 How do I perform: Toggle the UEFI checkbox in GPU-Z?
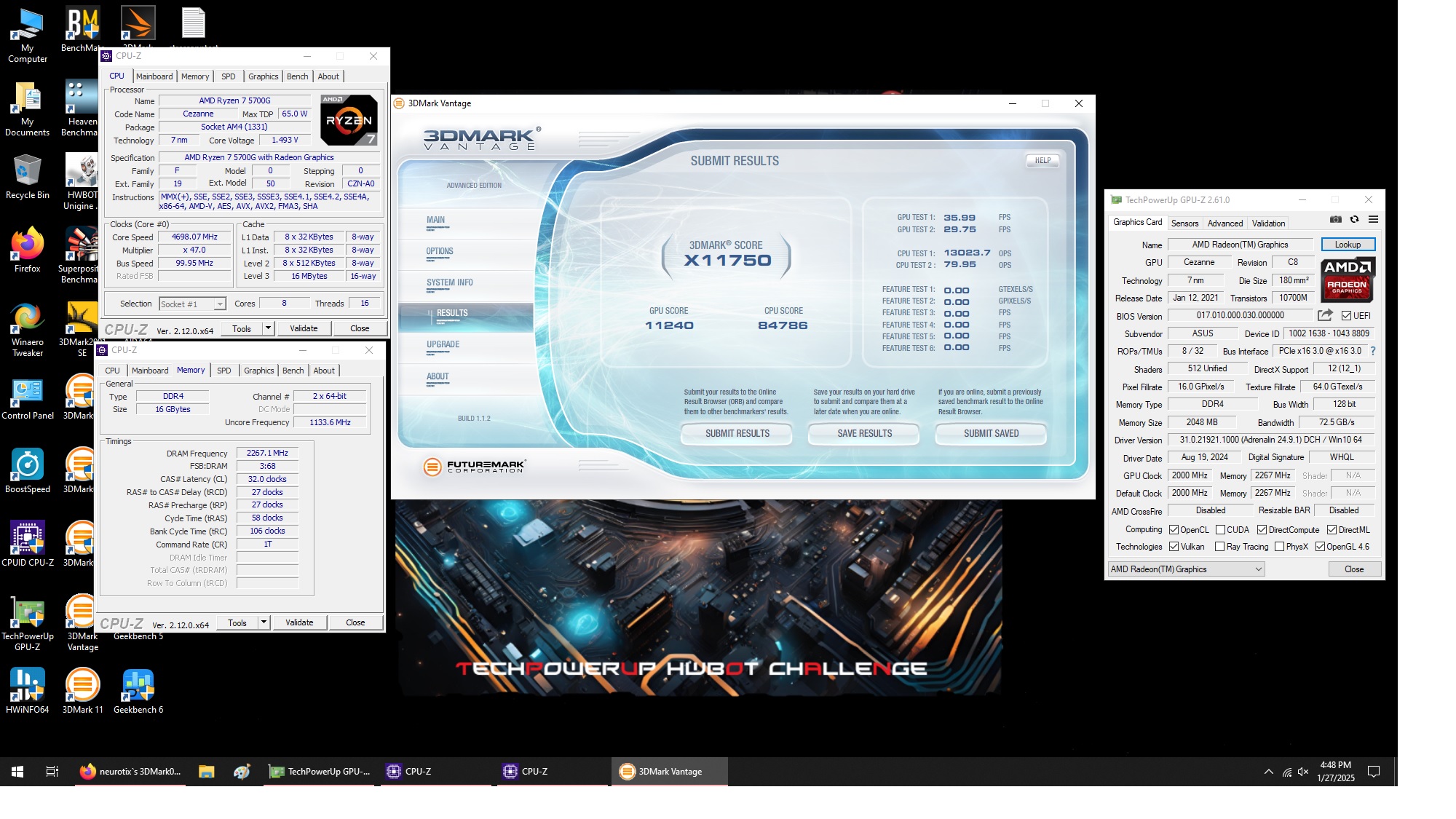pyautogui.click(x=1346, y=315)
